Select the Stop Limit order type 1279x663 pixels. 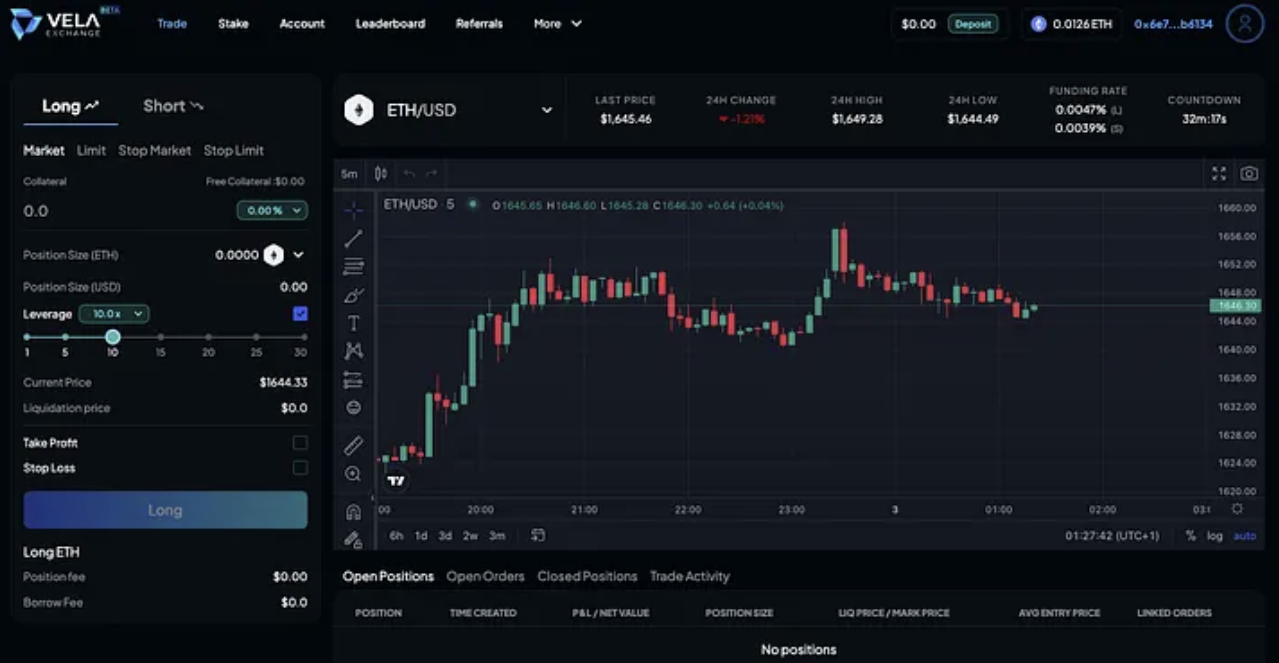pyautogui.click(x=234, y=151)
